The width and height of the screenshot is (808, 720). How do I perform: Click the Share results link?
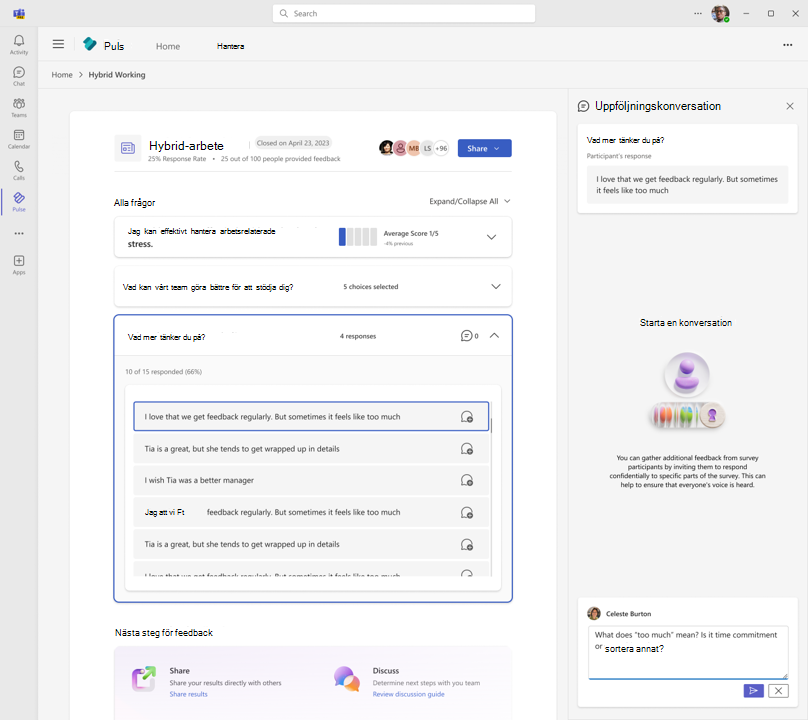click(188, 694)
